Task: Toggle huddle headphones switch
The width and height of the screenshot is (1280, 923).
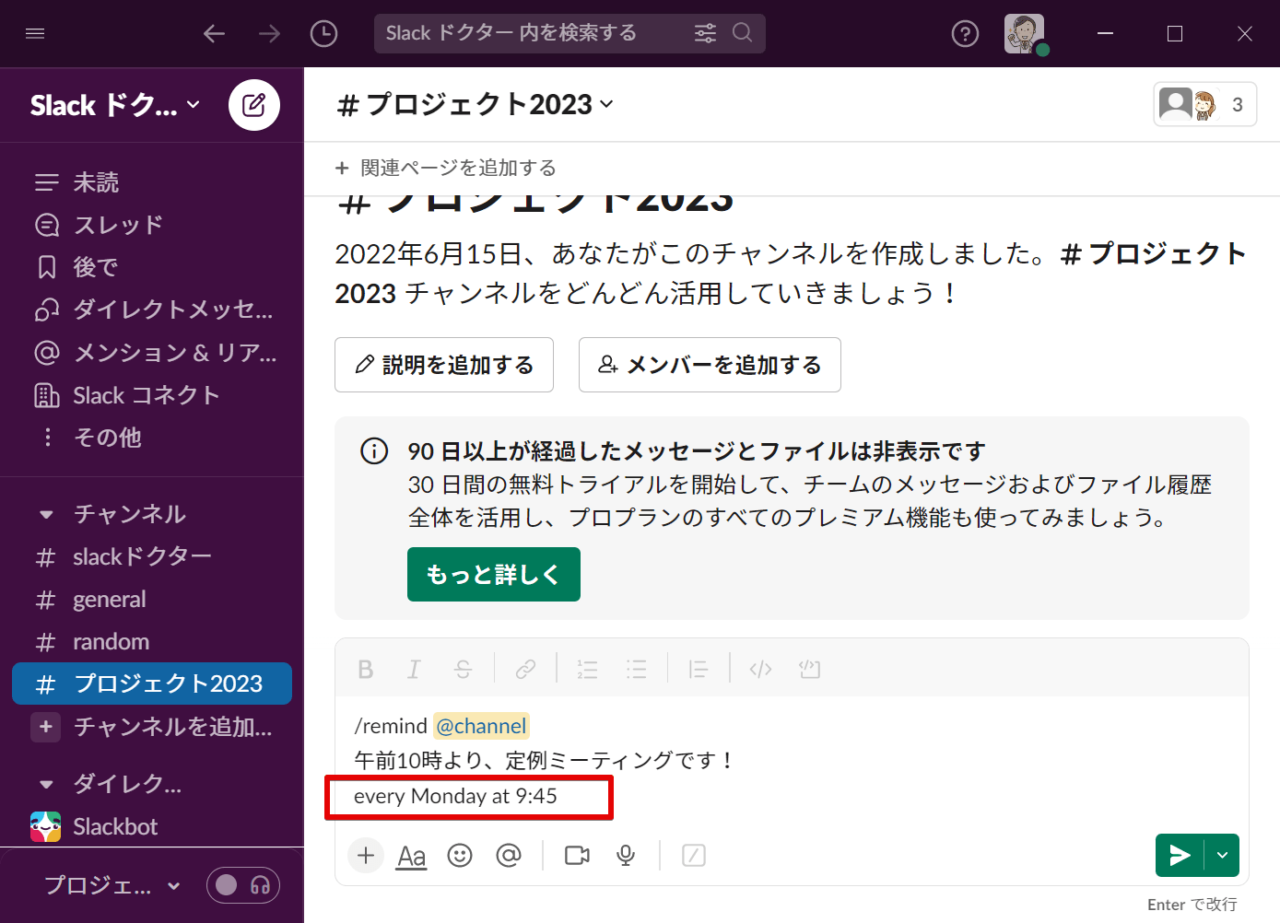Action: point(243,885)
